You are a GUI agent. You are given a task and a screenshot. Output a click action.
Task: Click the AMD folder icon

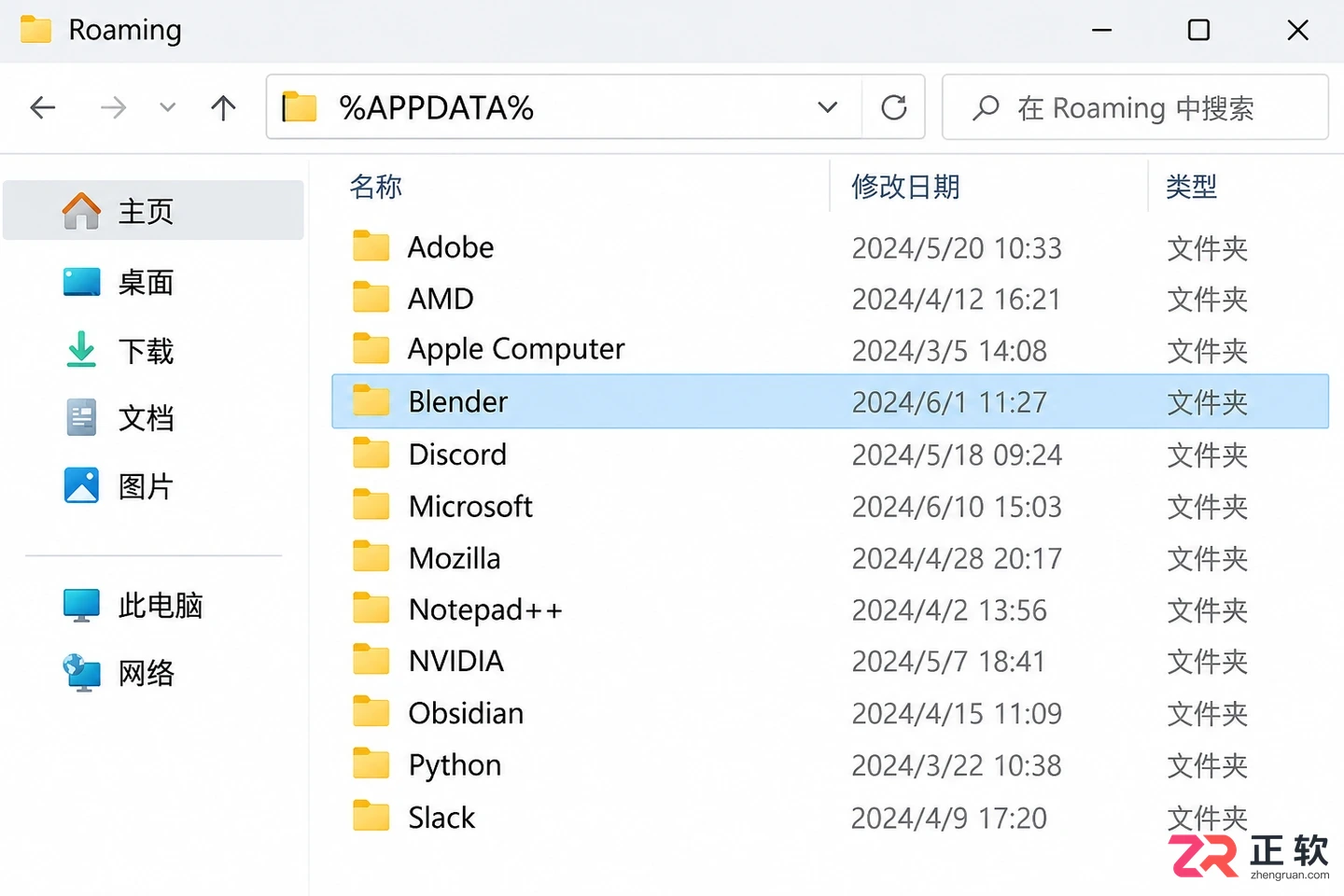371,298
